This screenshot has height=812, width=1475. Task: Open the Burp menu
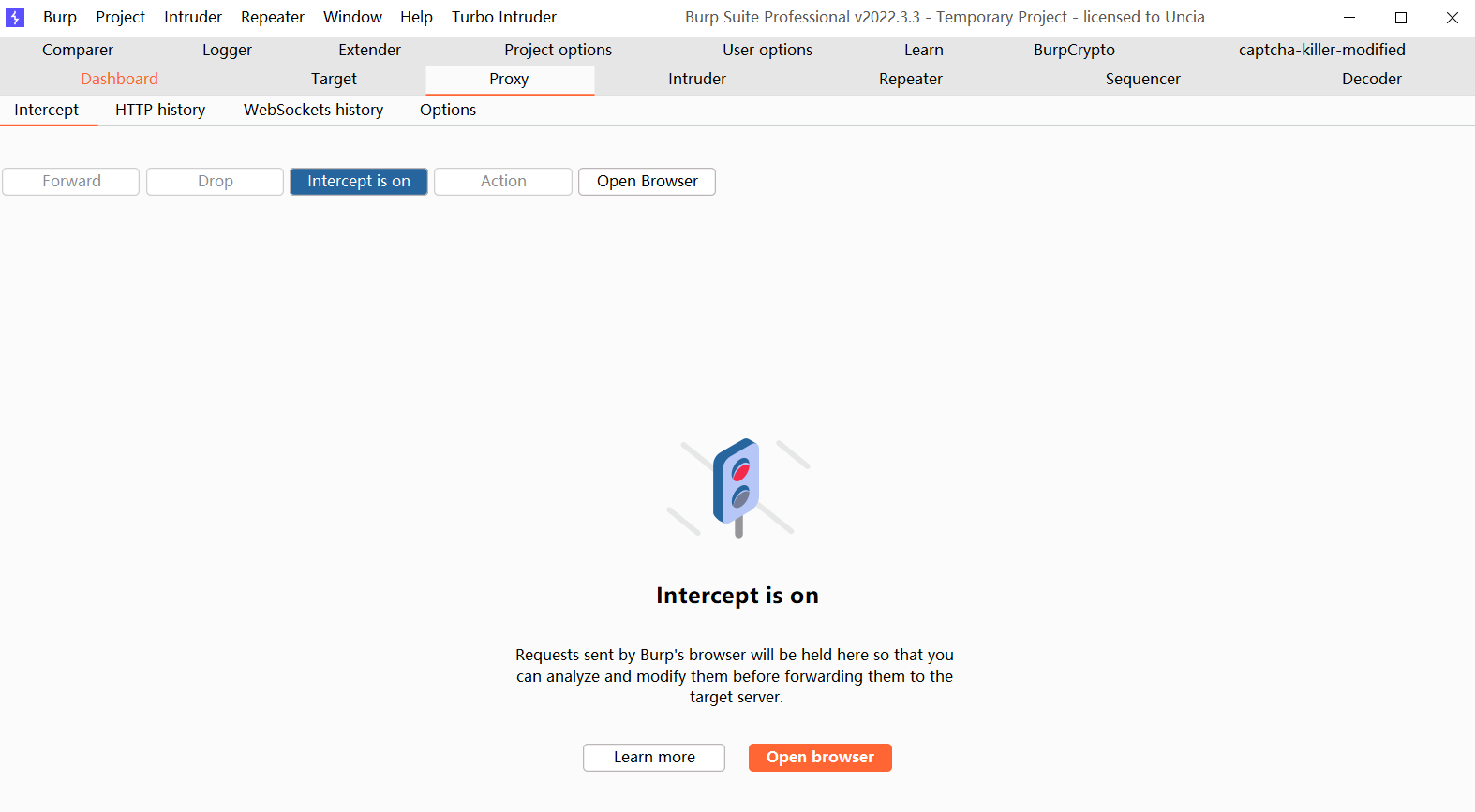click(60, 17)
